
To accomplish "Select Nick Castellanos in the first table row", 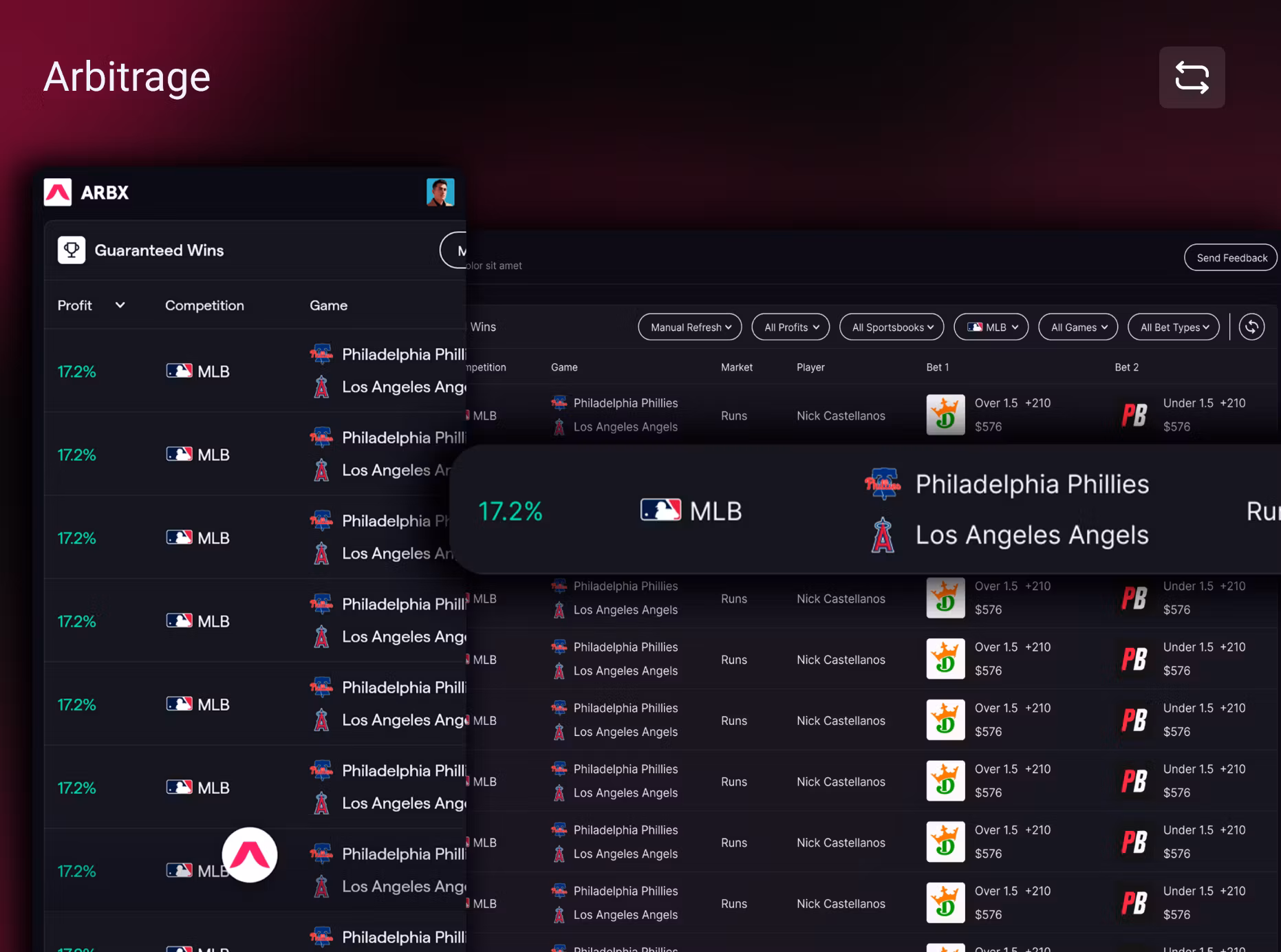I will (841, 415).
